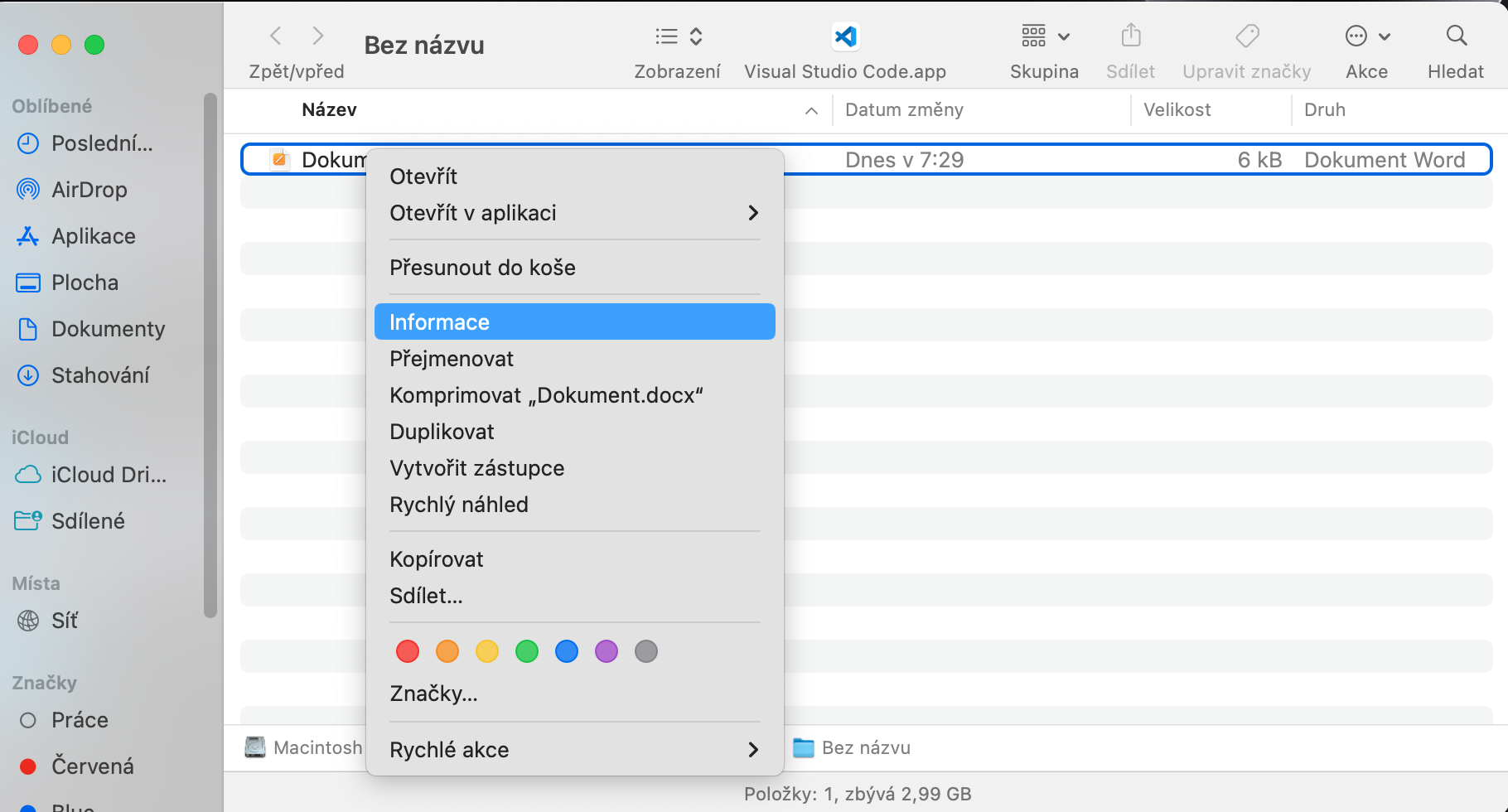Select Přejmenovat in the context menu
The height and width of the screenshot is (812, 1508).
pos(452,359)
